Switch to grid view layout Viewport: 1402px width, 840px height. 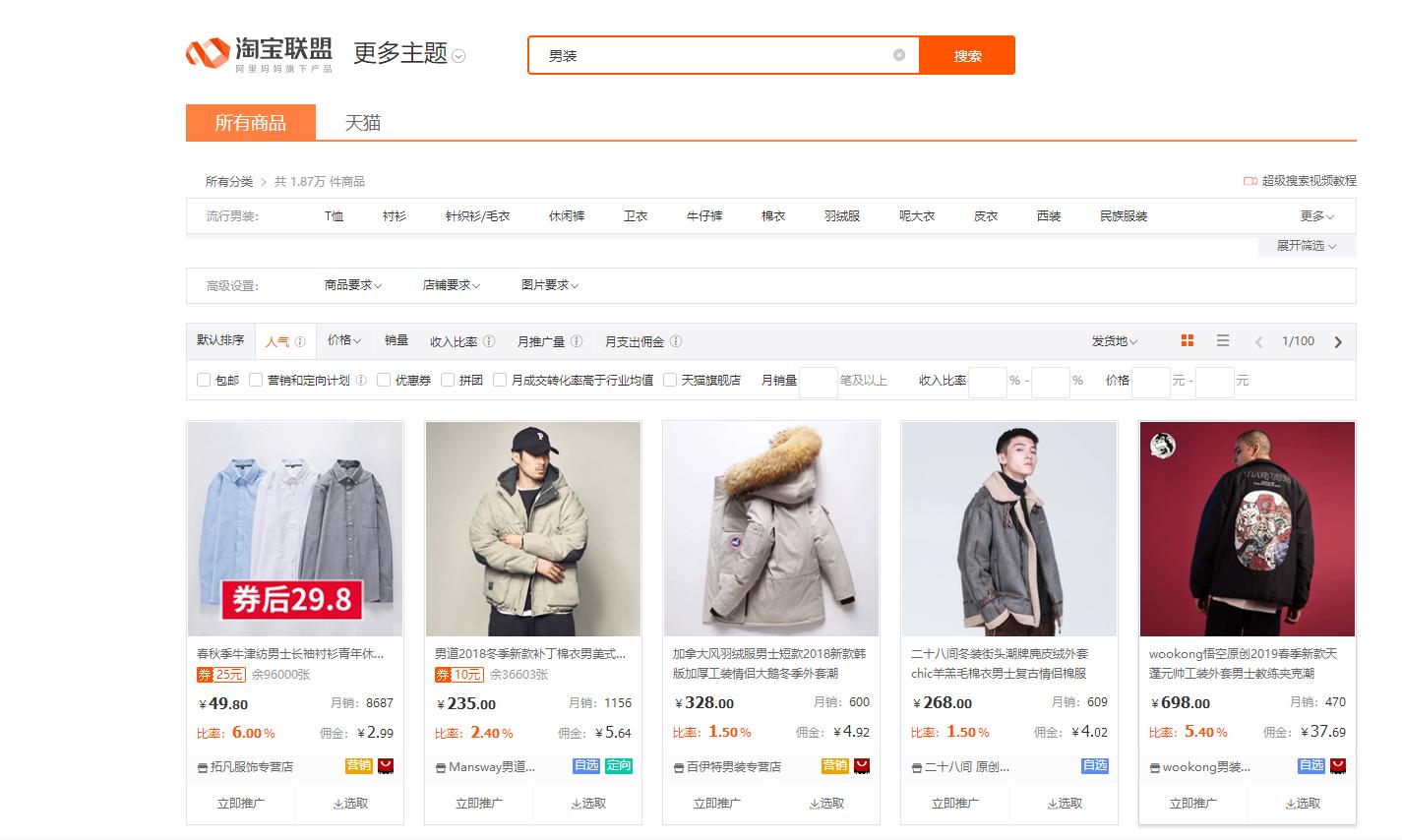[x=1188, y=340]
